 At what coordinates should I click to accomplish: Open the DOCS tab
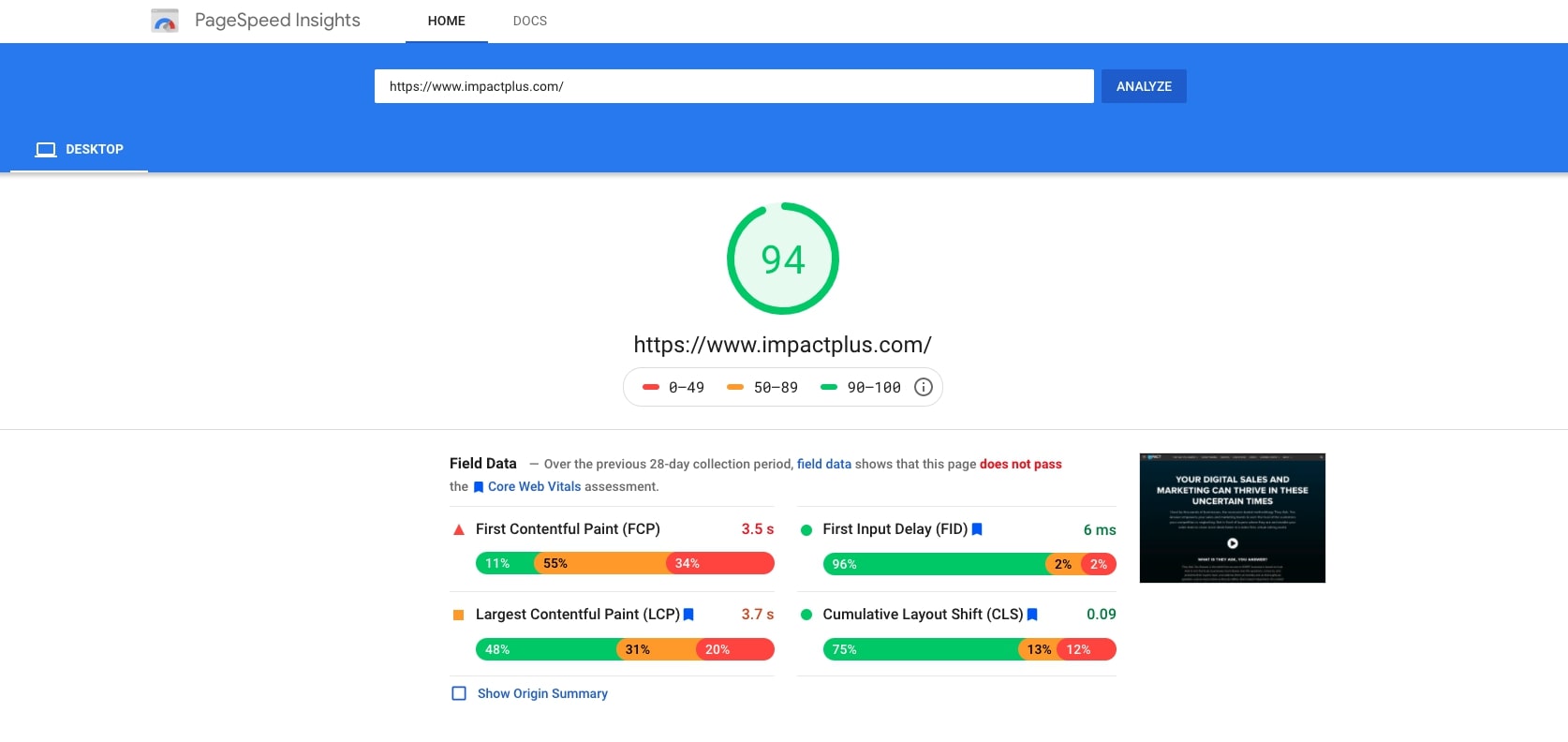point(530,21)
